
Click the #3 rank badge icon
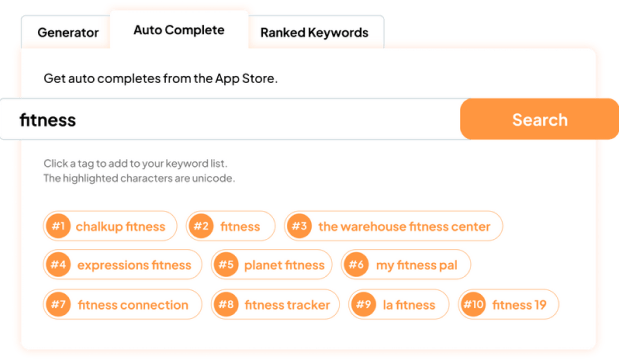(299, 226)
